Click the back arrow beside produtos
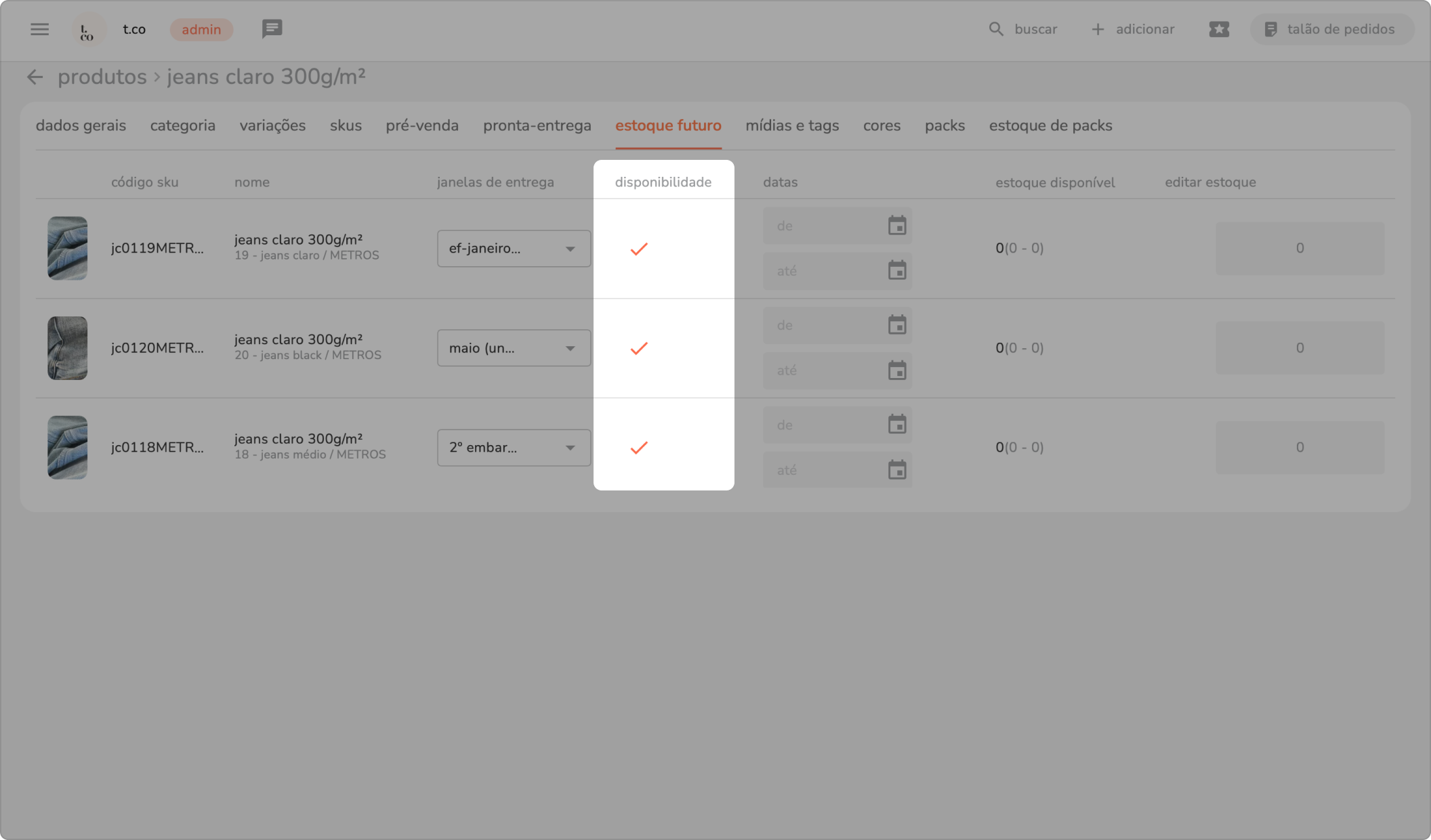 coord(35,77)
